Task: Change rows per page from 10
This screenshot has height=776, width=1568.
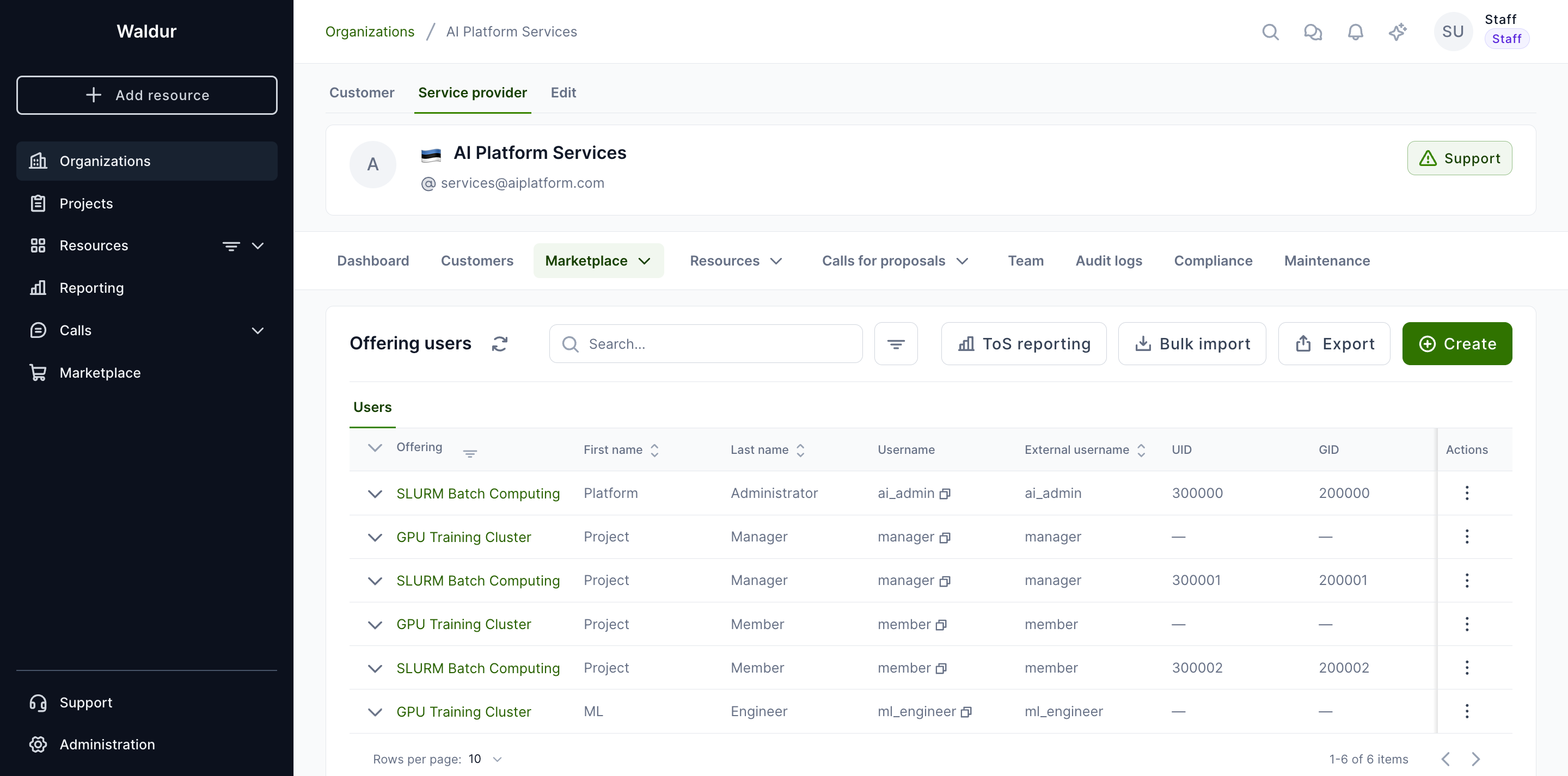Action: [486, 759]
